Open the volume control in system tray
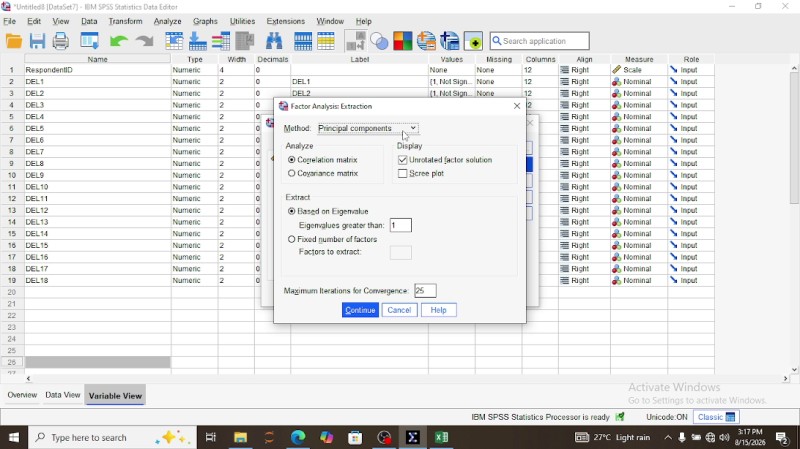The height and width of the screenshot is (449, 800). tap(724, 437)
